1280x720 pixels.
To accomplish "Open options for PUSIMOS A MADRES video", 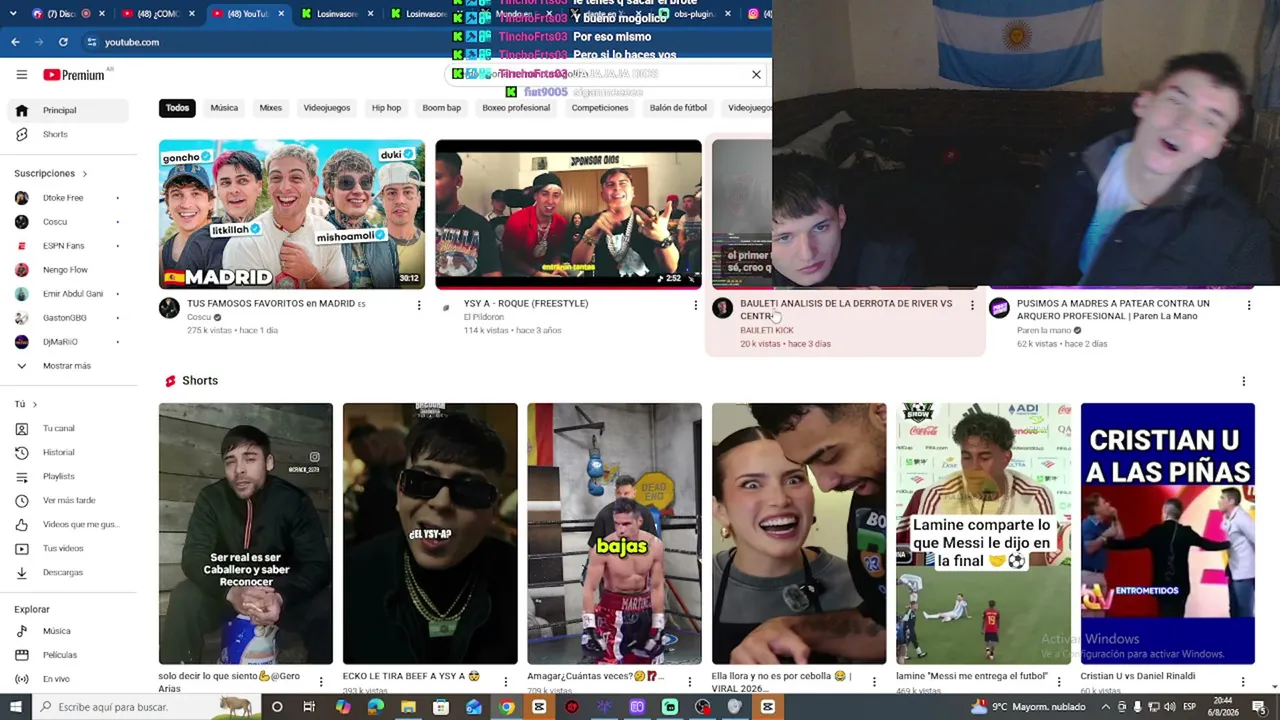I will 1249,305.
